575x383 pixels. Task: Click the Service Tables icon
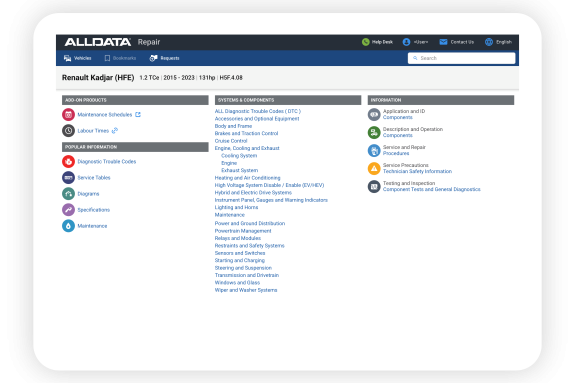click(68, 178)
